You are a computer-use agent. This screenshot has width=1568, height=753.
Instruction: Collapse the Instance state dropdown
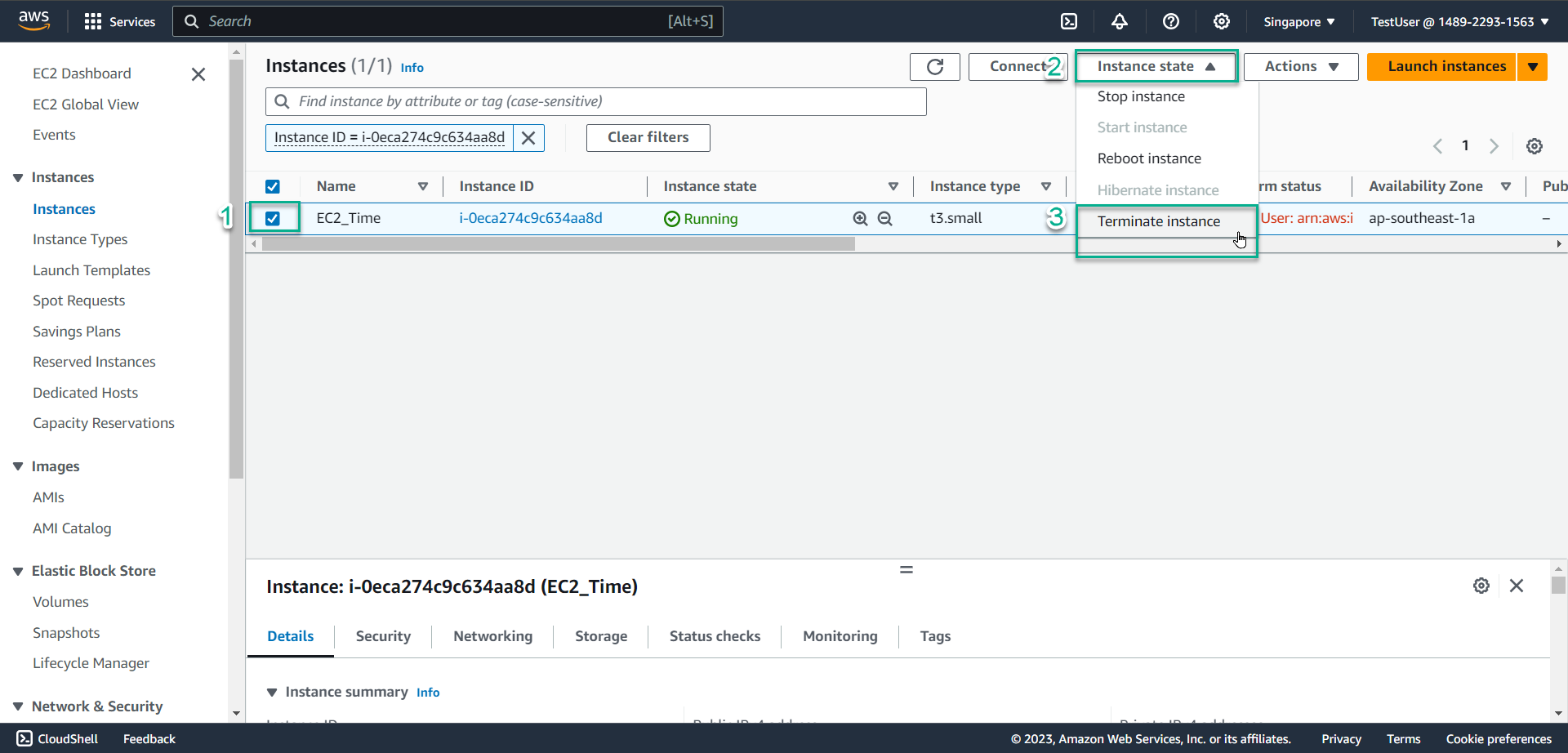[1156, 67]
